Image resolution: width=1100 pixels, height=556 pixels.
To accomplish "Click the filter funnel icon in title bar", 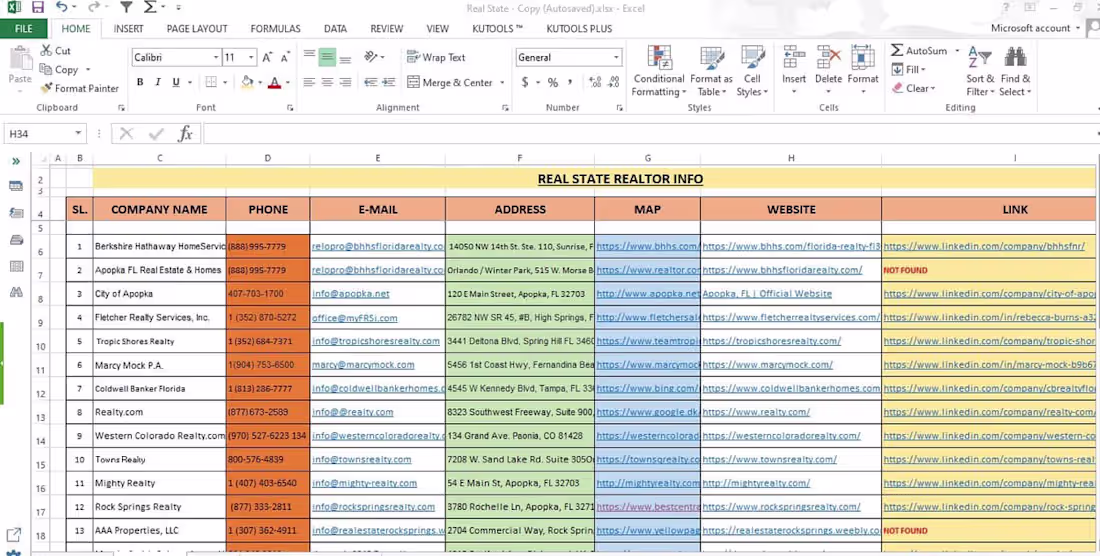I will click(x=126, y=8).
